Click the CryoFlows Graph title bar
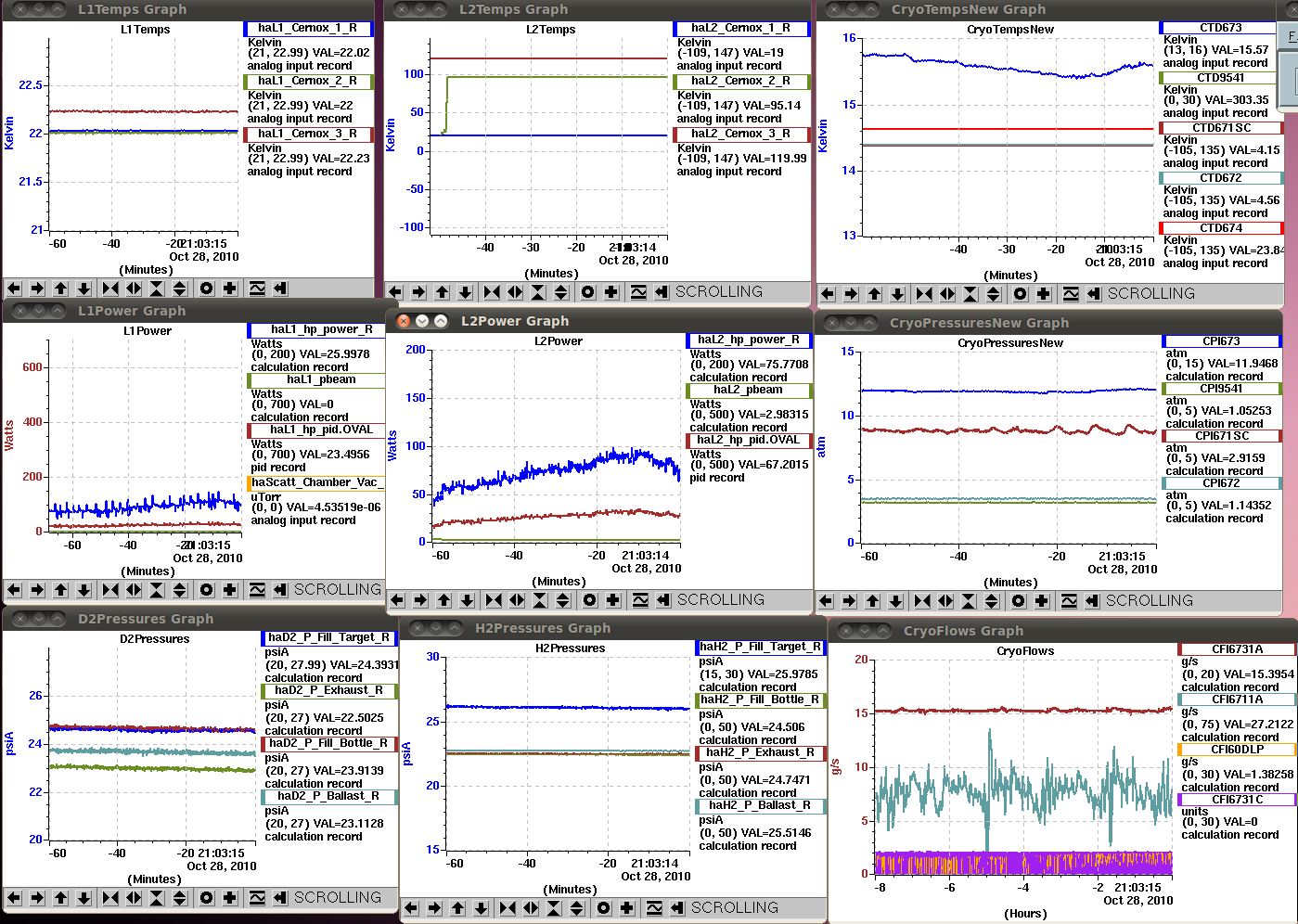This screenshot has height=924, width=1298. 1061,631
